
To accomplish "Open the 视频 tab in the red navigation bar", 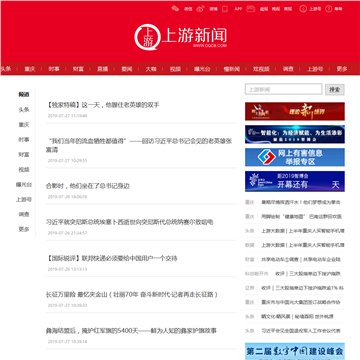I will 175,69.
